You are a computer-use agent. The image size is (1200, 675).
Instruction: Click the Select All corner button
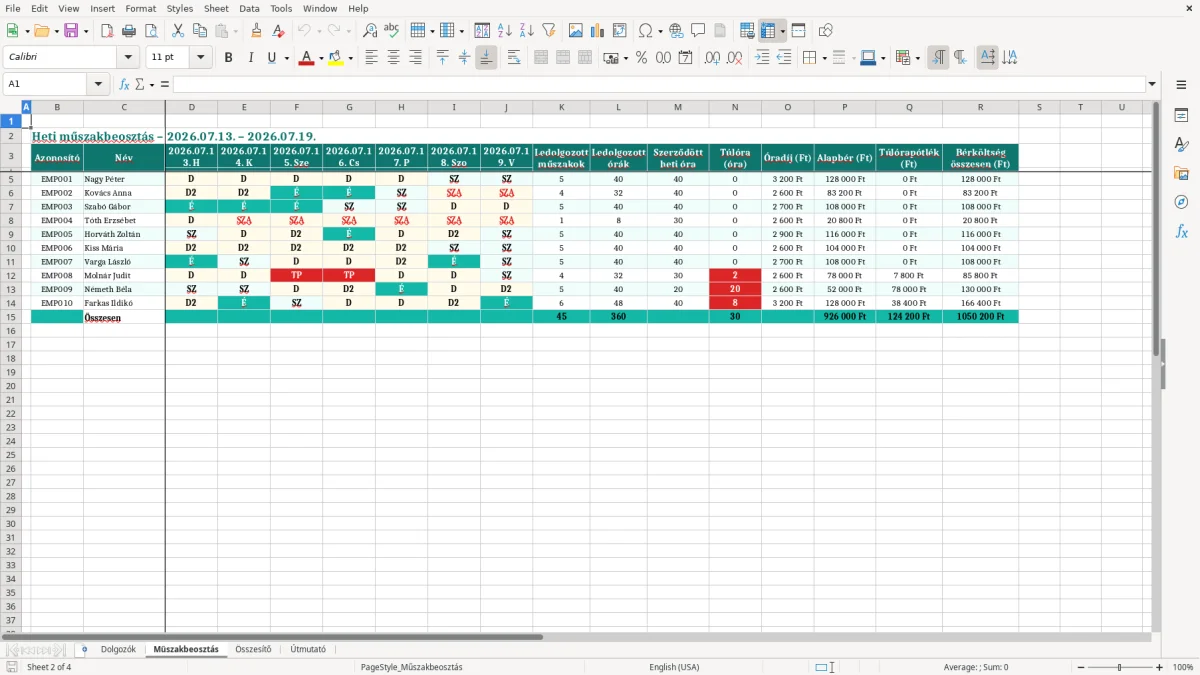point(11,107)
